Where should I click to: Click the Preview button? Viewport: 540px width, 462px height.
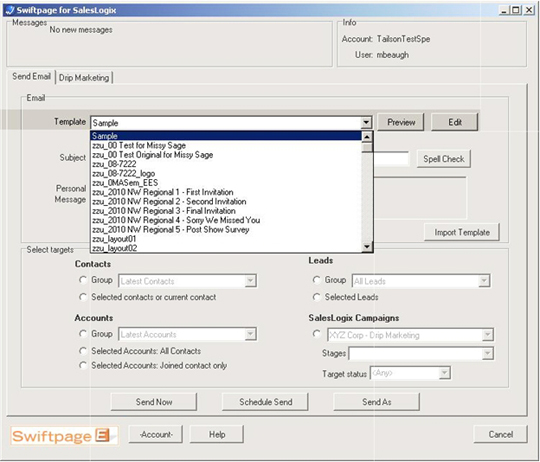click(x=401, y=122)
